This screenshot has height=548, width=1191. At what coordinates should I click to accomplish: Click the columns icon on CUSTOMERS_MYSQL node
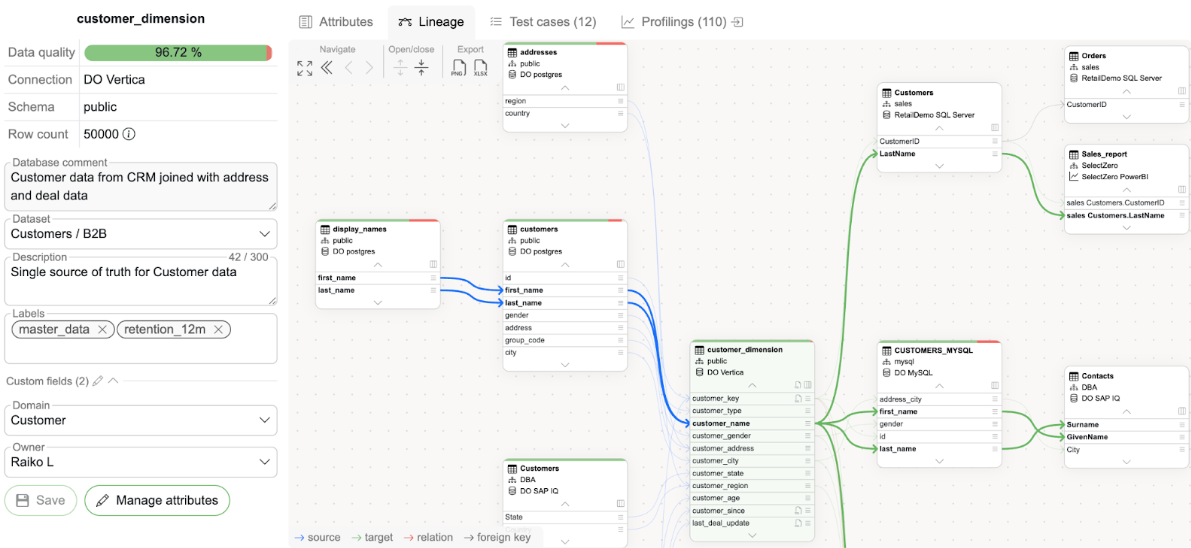994,385
